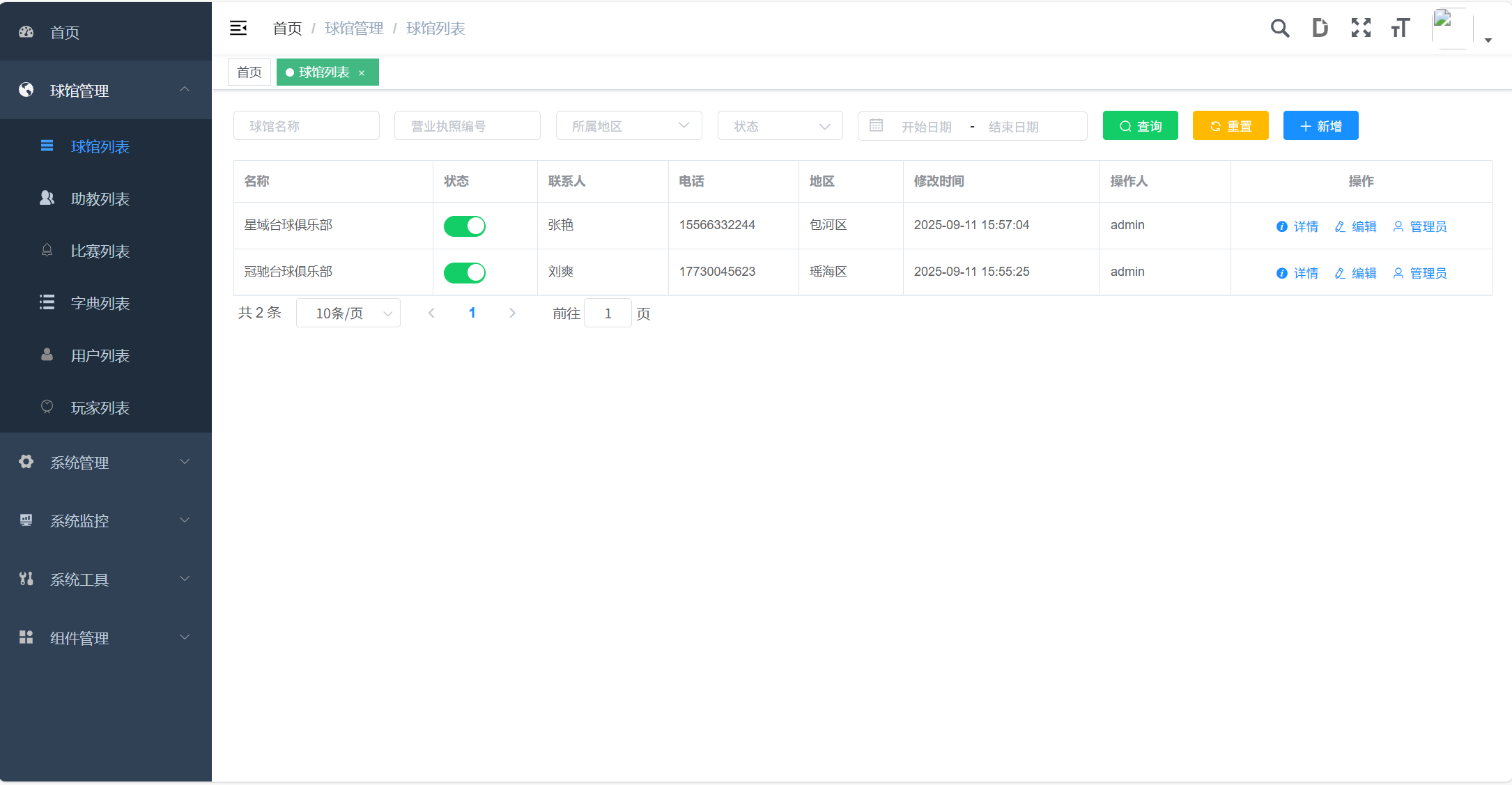Open the header search icon
1512x785 pixels.
[x=1279, y=28]
